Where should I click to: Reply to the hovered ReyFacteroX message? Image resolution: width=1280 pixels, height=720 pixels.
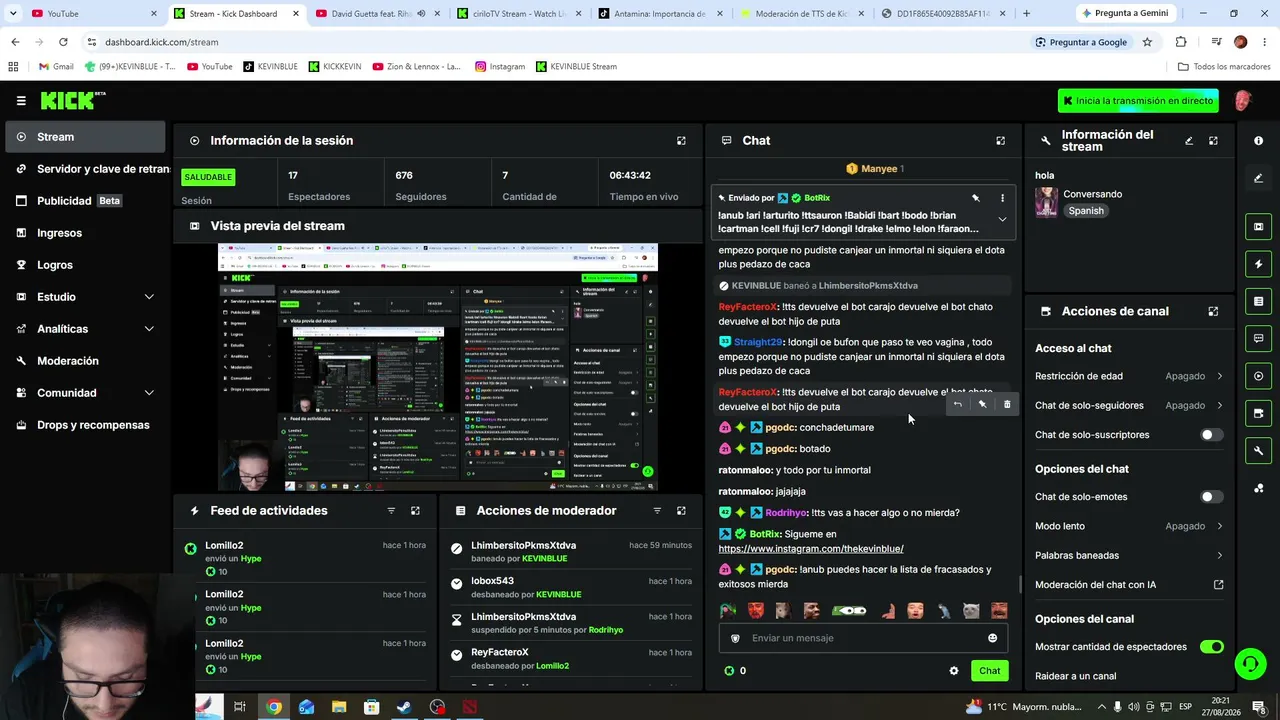click(957, 404)
